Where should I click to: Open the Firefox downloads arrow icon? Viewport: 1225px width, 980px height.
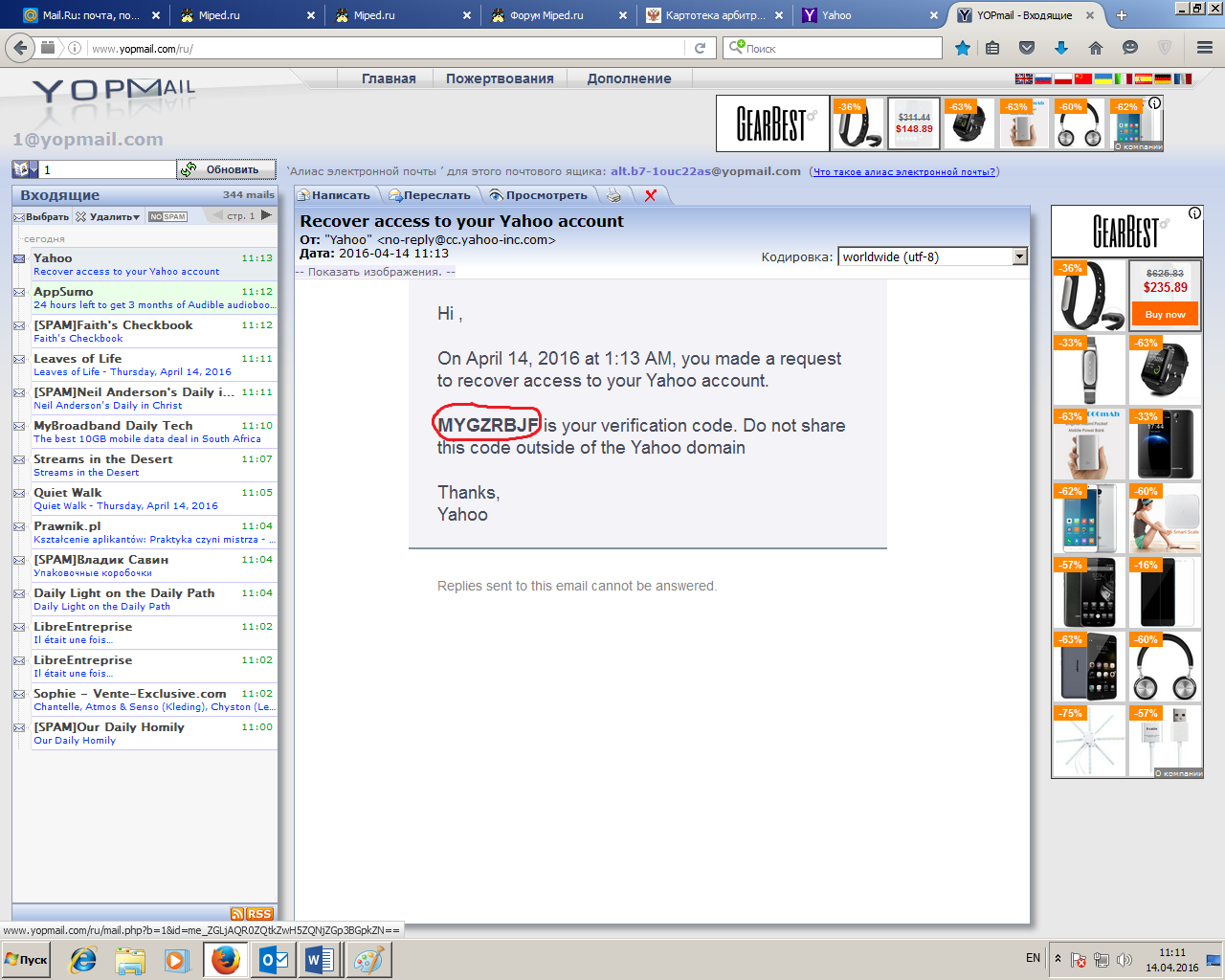(1060, 48)
